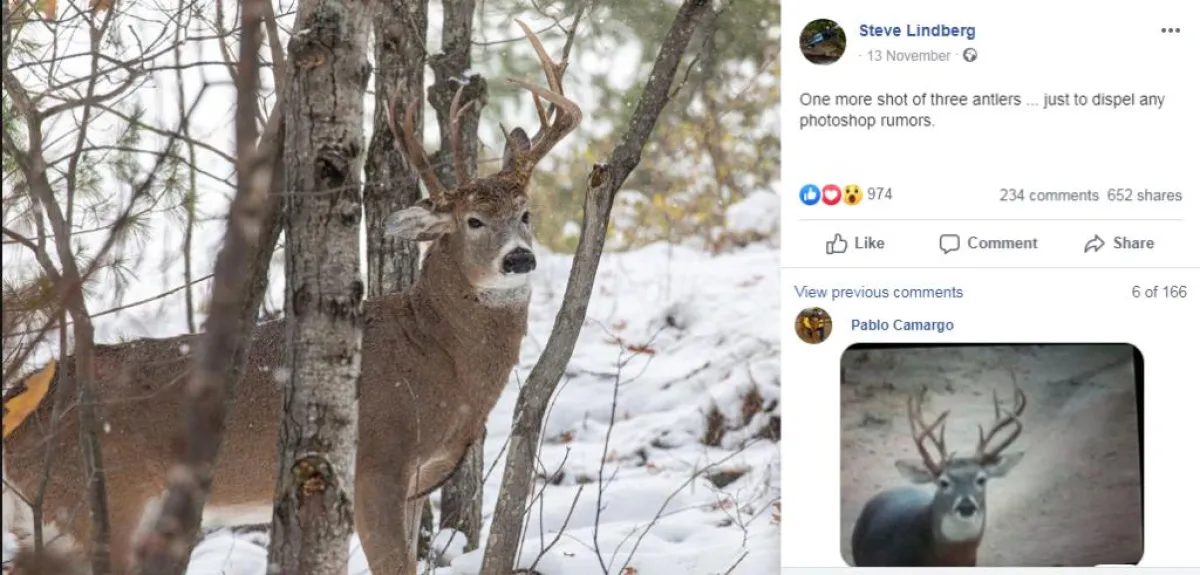This screenshot has width=1200, height=575.
Task: View the 652 shares list
Action: 1144,196
